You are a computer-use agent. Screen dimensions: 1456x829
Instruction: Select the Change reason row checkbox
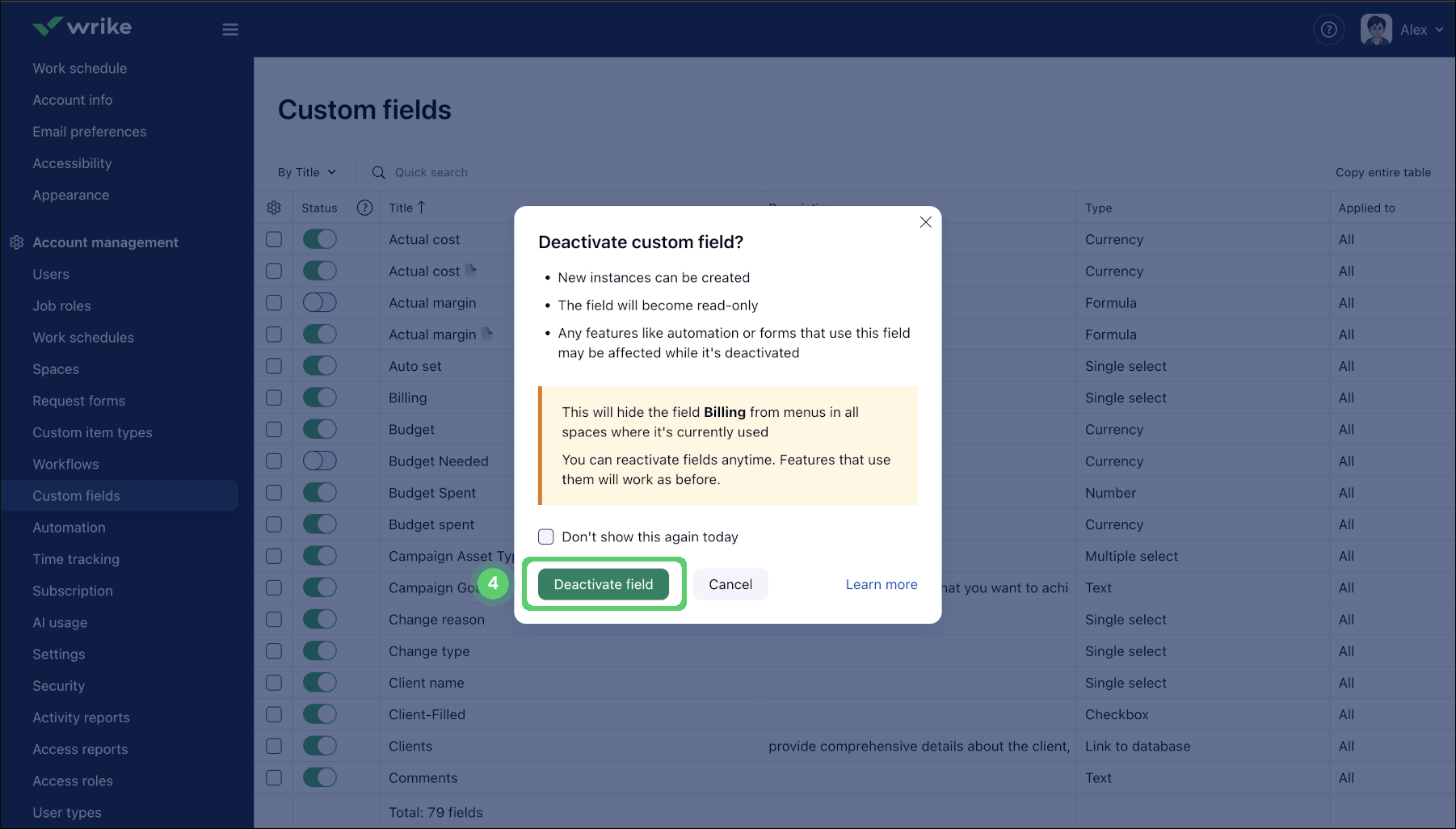click(274, 619)
